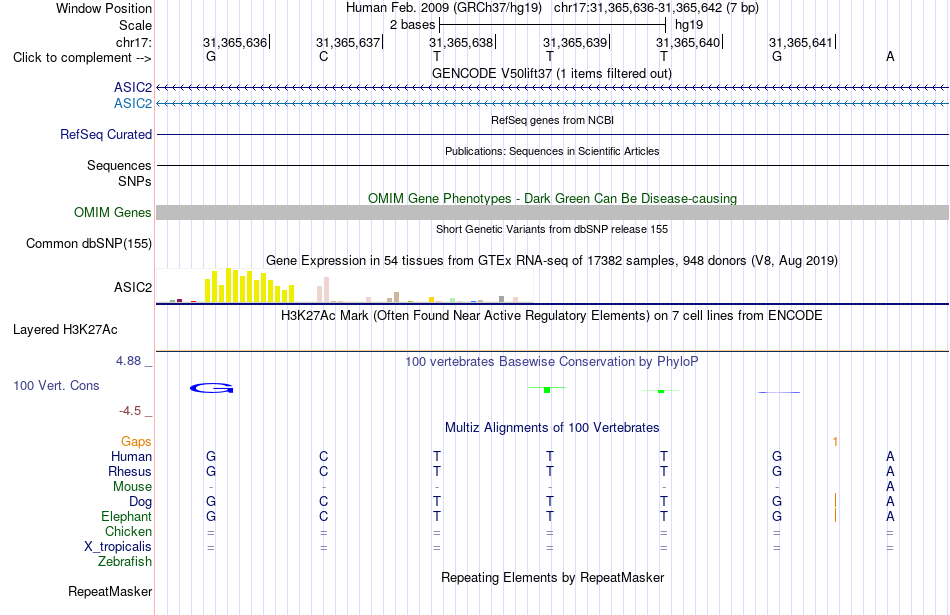950x615 pixels.
Task: Click the 4.88 PhyloP upper scale value
Action: (128, 361)
